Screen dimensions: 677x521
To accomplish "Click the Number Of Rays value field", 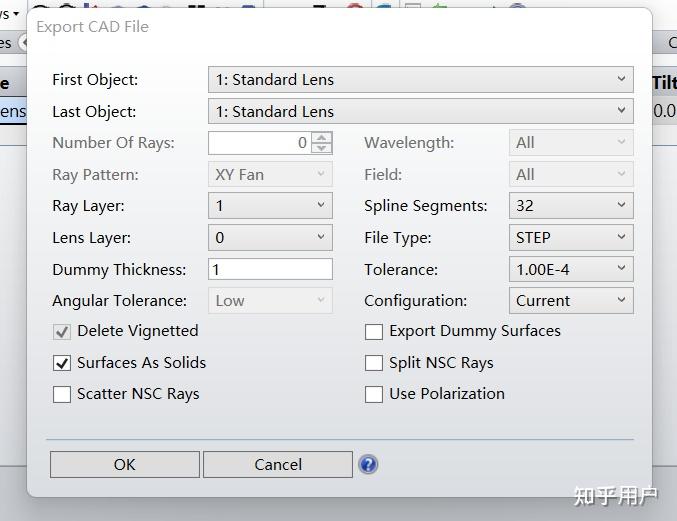I will [x=259, y=142].
